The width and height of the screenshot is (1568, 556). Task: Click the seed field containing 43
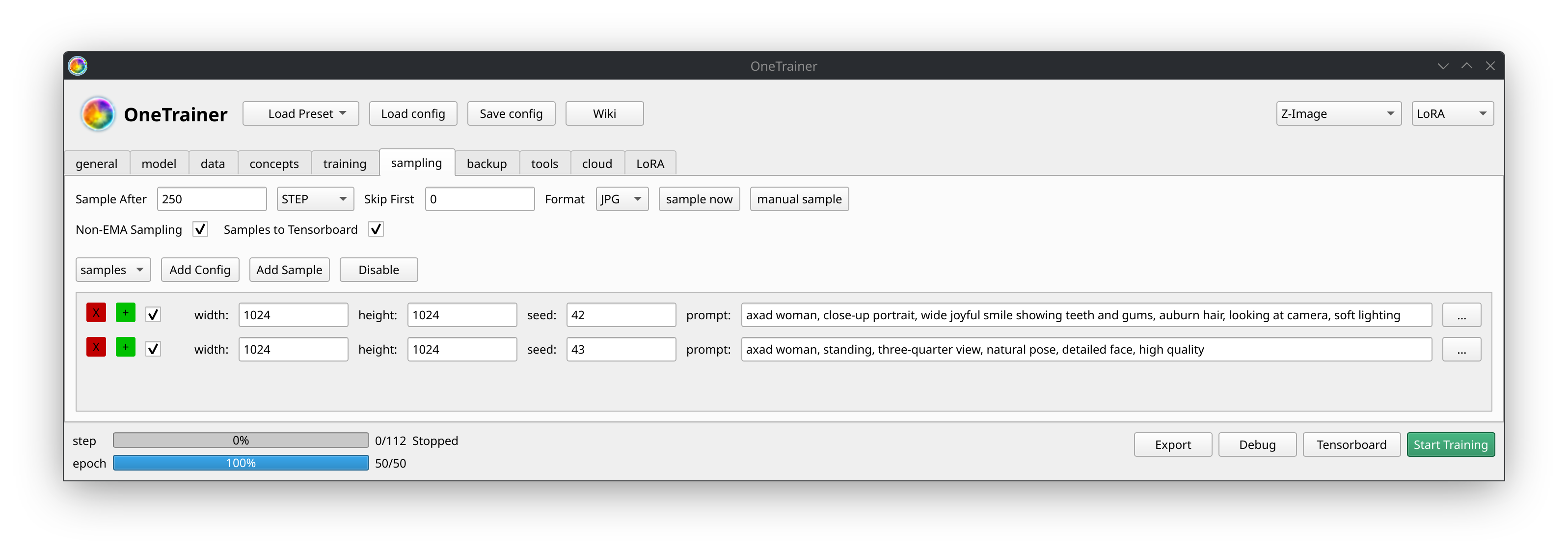(x=622, y=350)
